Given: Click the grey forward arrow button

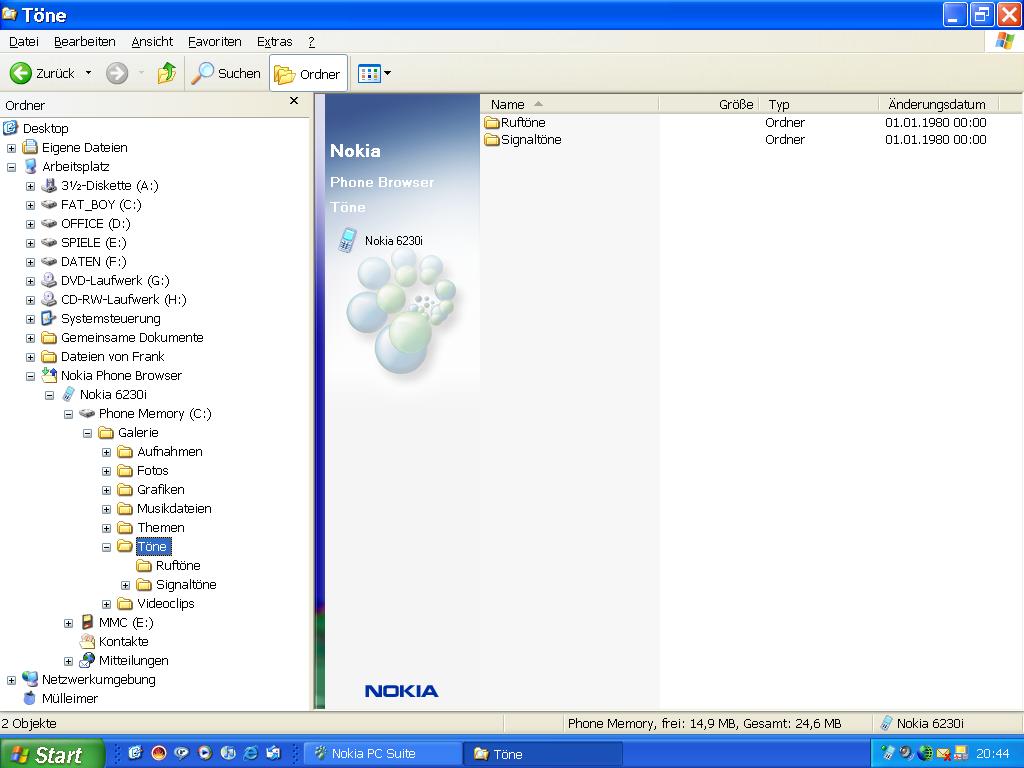Looking at the screenshot, I should [x=117, y=73].
